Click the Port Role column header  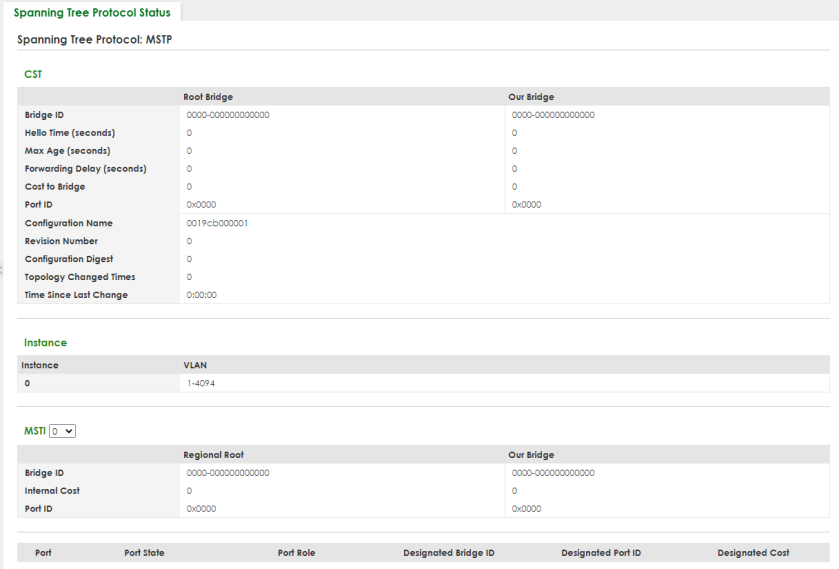296,552
